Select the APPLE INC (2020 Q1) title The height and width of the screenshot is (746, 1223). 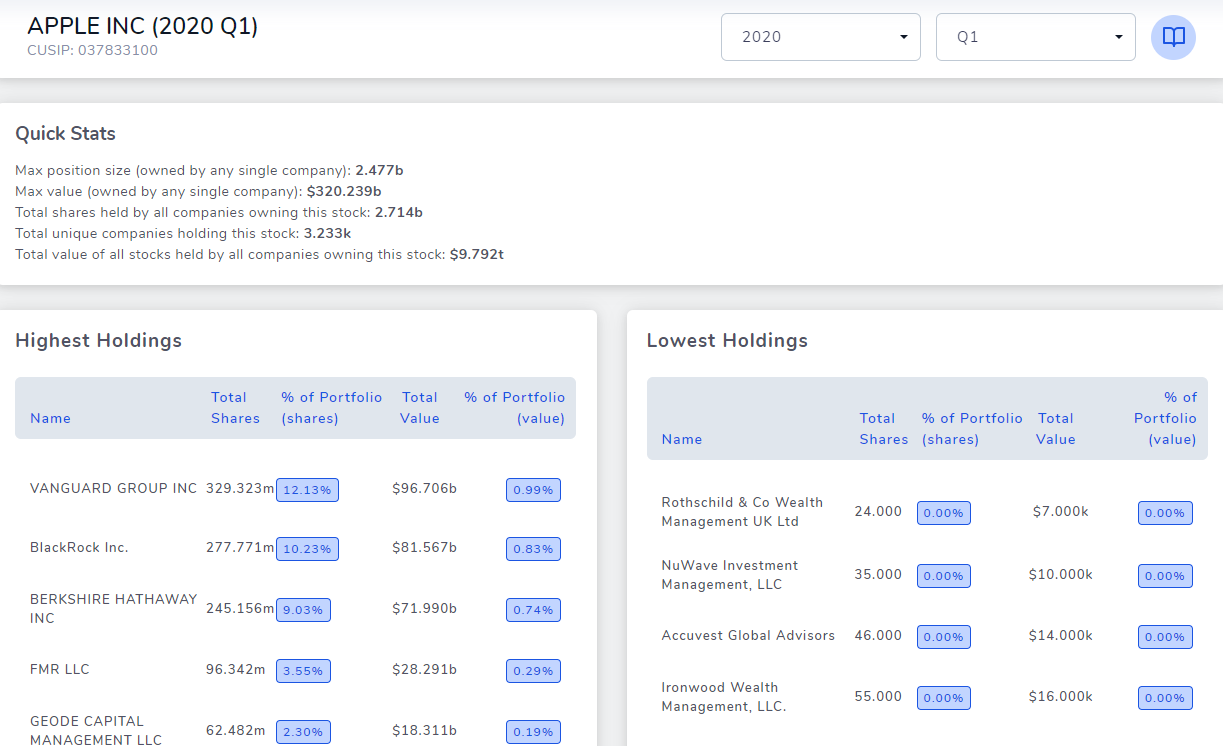tap(143, 26)
